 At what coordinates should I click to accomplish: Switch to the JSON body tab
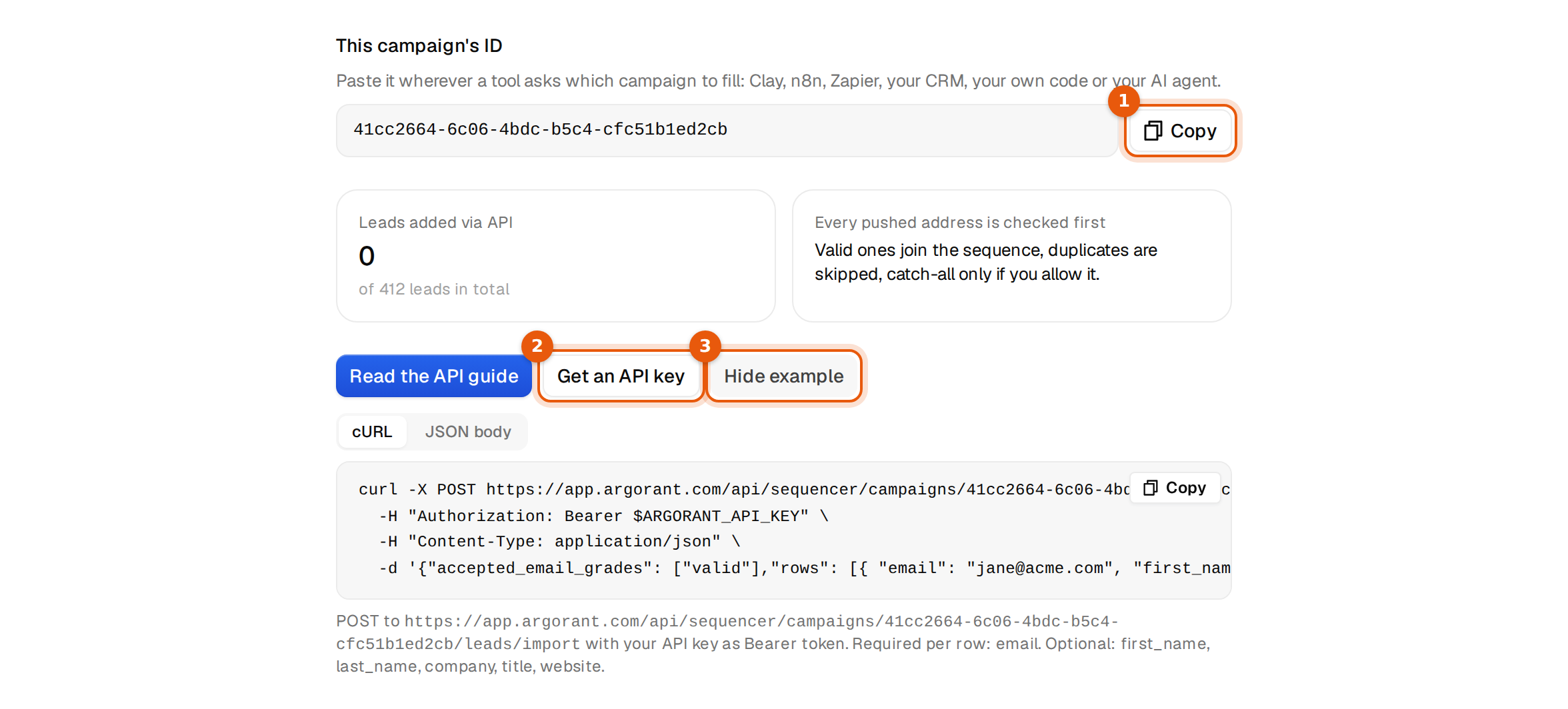(x=468, y=432)
